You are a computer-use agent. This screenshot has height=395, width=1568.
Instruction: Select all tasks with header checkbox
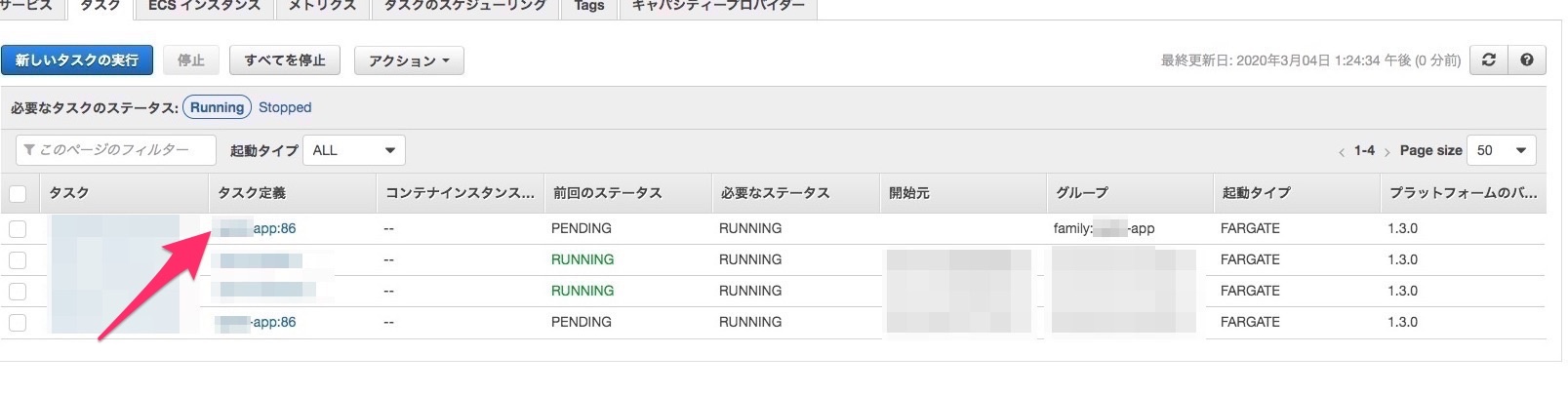point(18,193)
